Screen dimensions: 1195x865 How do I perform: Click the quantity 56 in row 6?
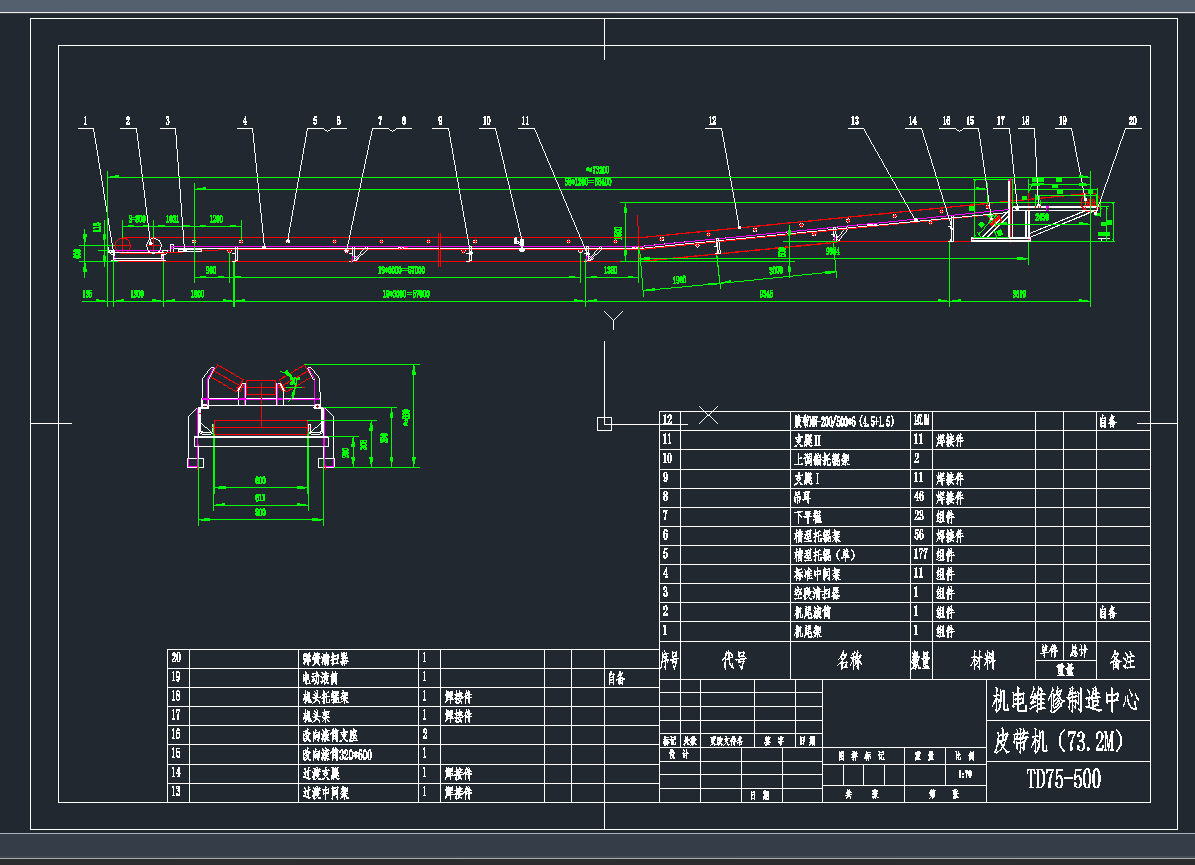pyautogui.click(x=919, y=535)
